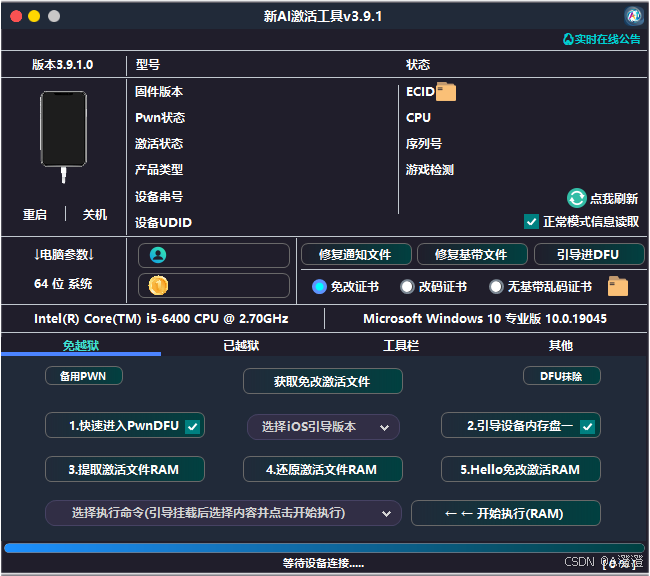Click the 4.还原激活文件RAM button
This screenshot has height=576, width=650.
point(323,469)
